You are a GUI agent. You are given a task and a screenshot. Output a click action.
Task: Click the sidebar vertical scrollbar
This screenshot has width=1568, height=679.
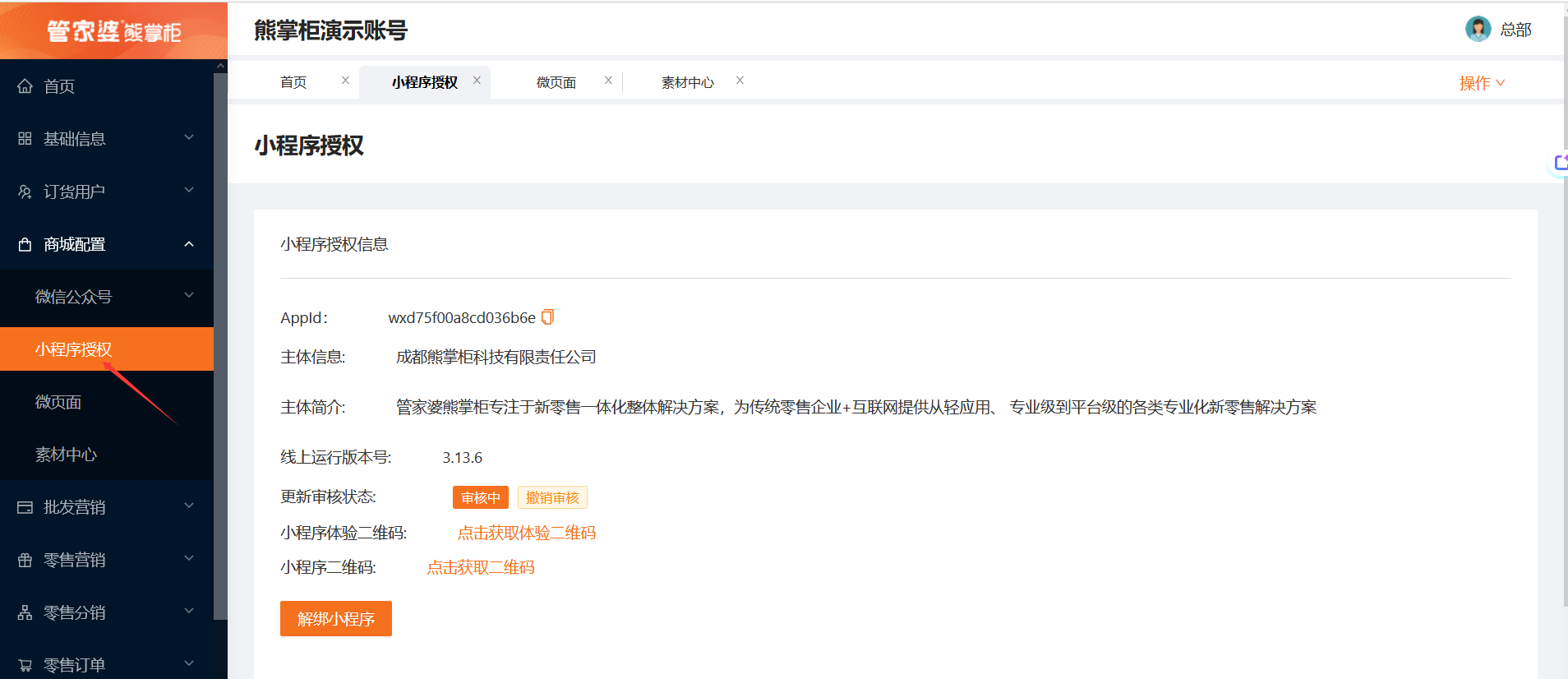220,345
